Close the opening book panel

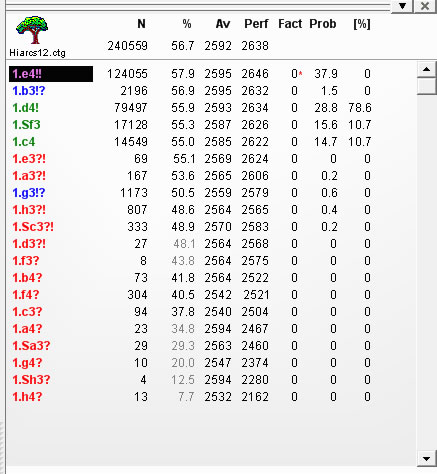425,6
